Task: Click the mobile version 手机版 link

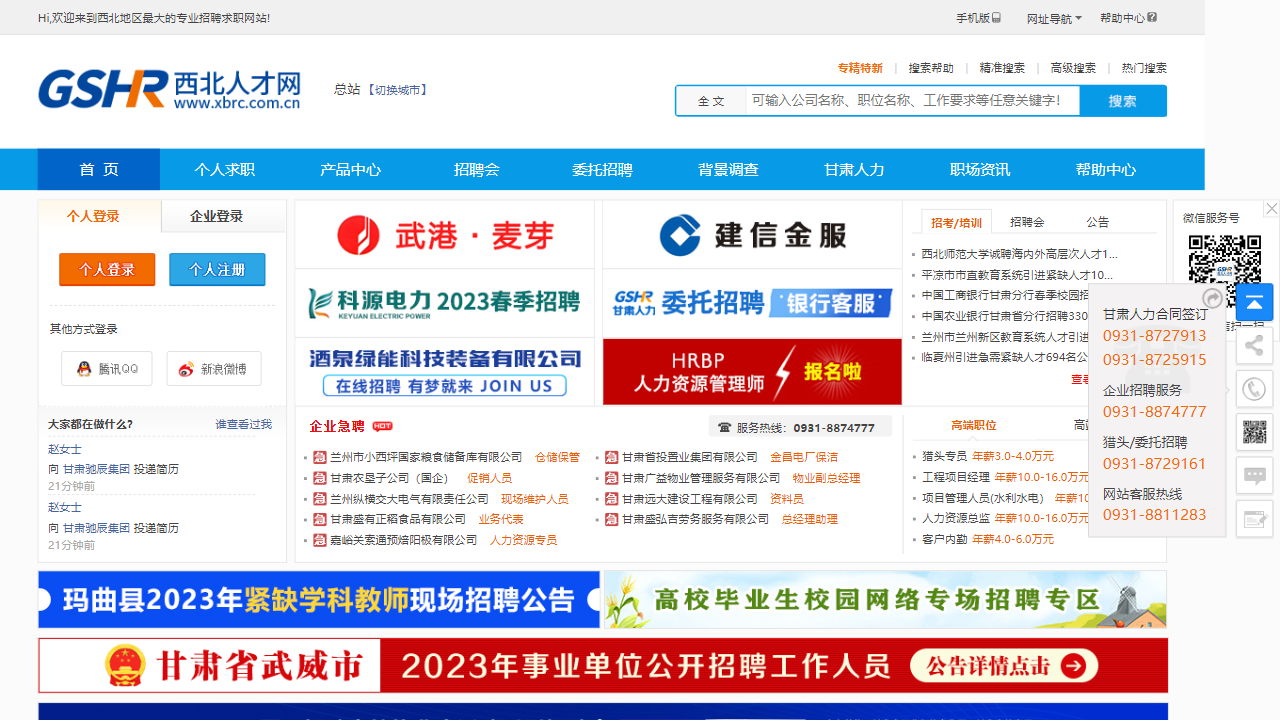Action: pyautogui.click(x=978, y=18)
